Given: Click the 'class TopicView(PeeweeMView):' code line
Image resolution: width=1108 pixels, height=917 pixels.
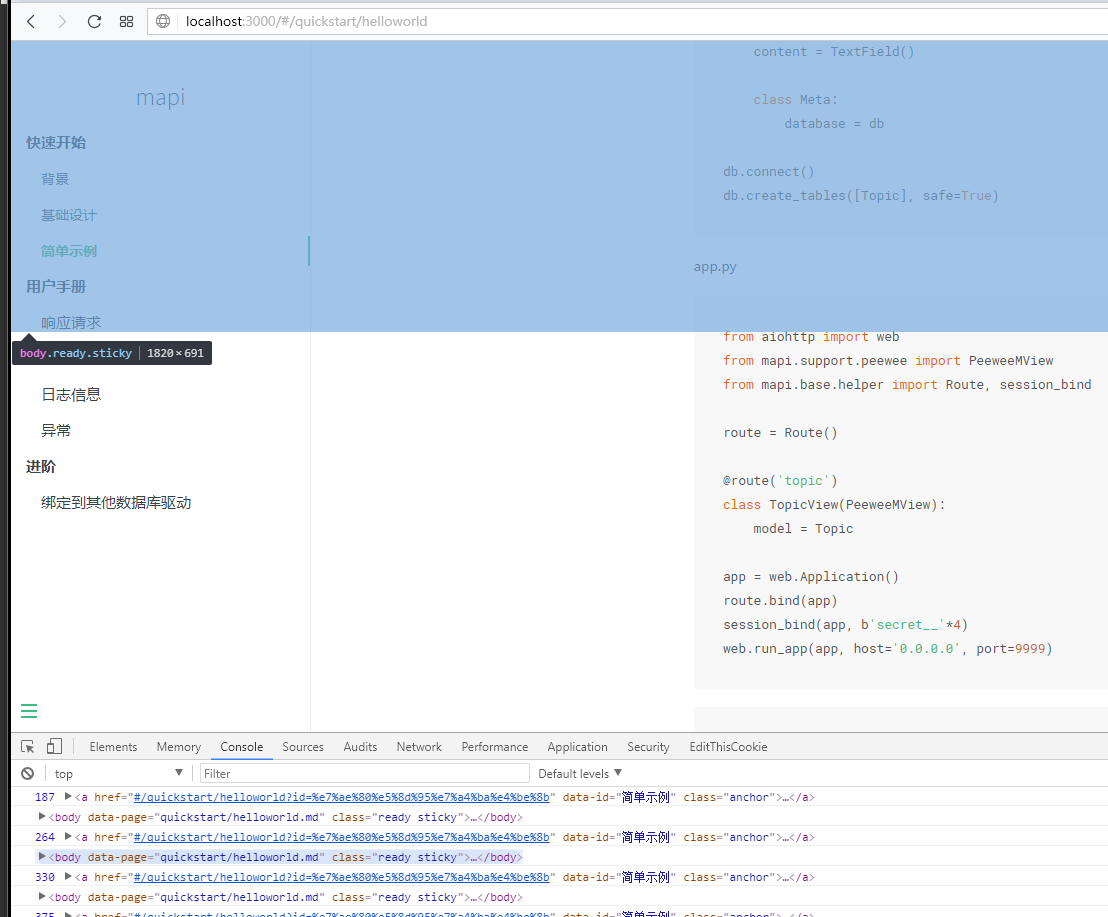Looking at the screenshot, I should pos(834,504).
